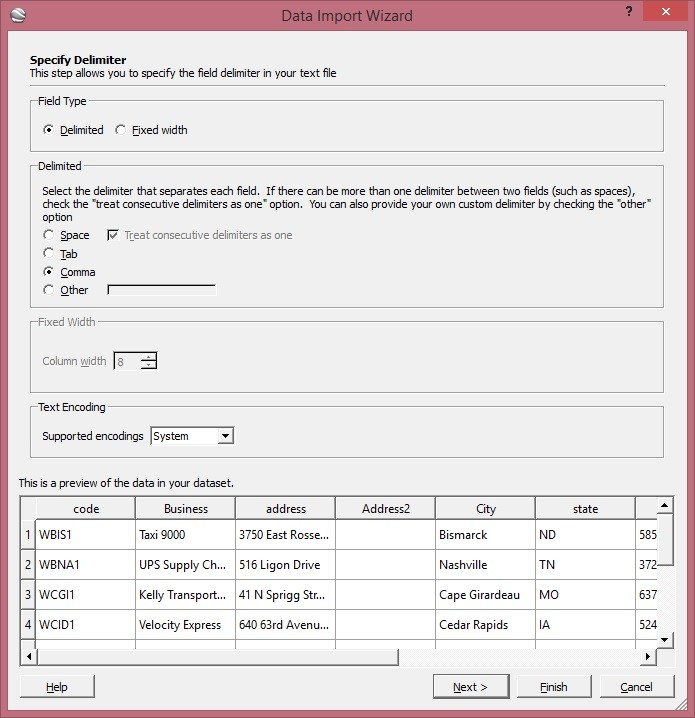Click the WCID1 code cell
Viewport: 695px width, 718px height.
coord(86,625)
